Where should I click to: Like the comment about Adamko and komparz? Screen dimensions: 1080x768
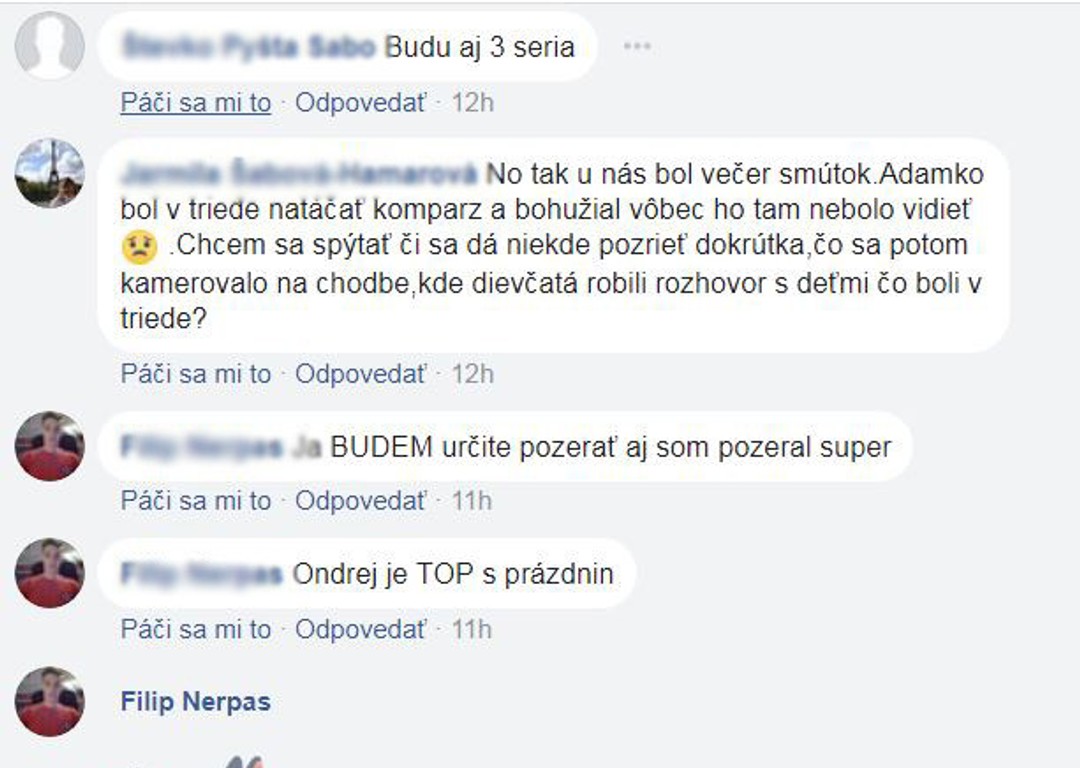click(196, 374)
